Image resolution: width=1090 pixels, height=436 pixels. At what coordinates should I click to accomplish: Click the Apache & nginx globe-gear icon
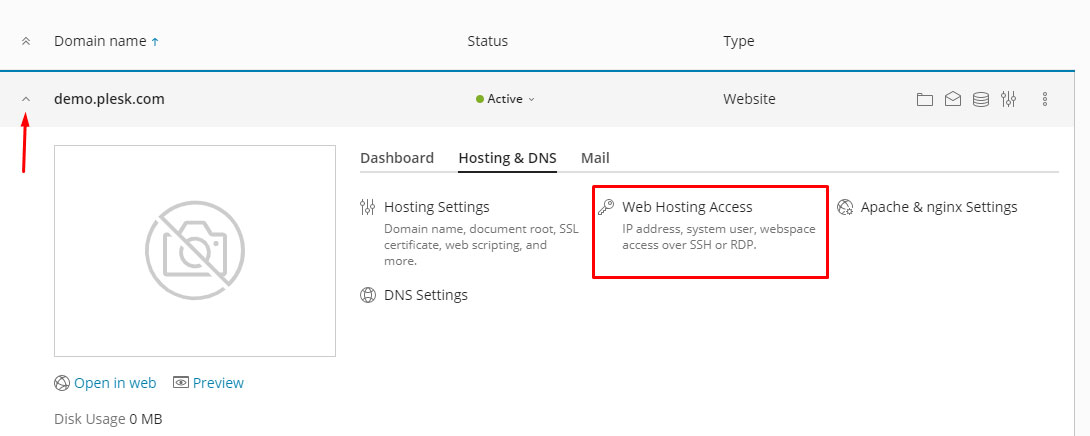click(x=845, y=207)
